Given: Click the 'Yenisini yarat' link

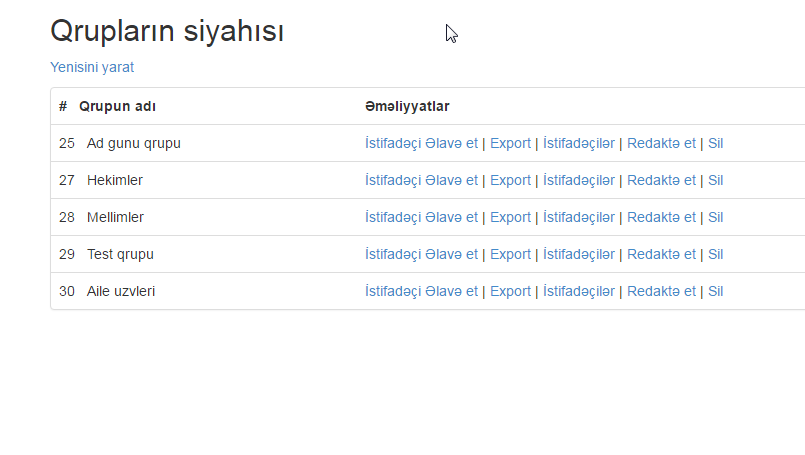Looking at the screenshot, I should (92, 67).
